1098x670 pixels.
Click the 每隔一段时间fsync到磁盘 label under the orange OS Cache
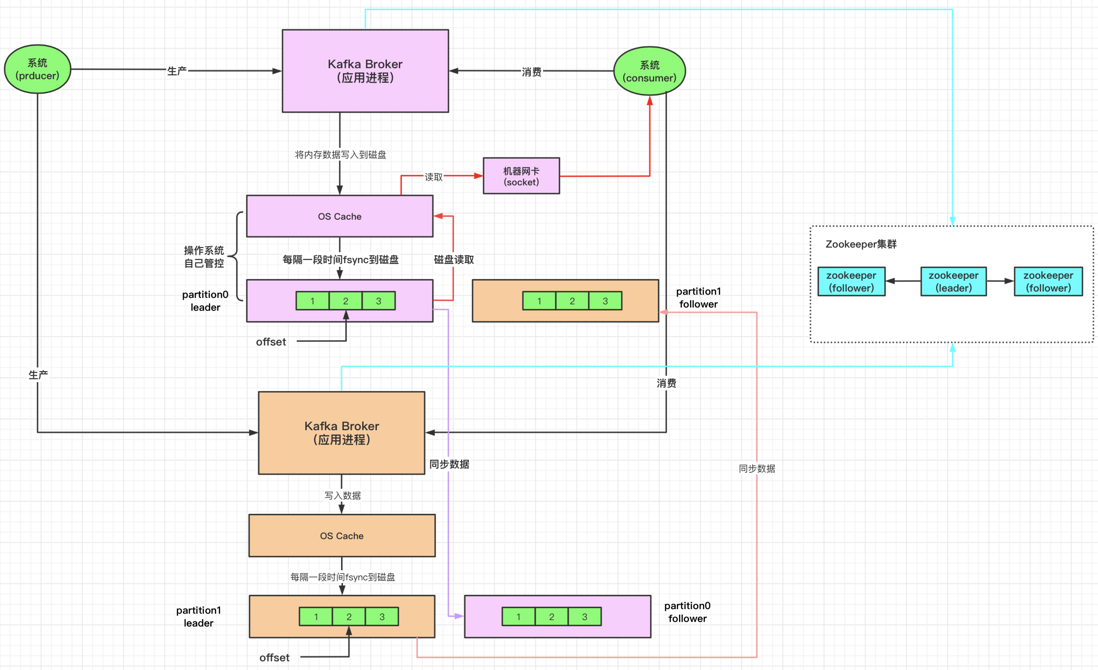pos(343,577)
